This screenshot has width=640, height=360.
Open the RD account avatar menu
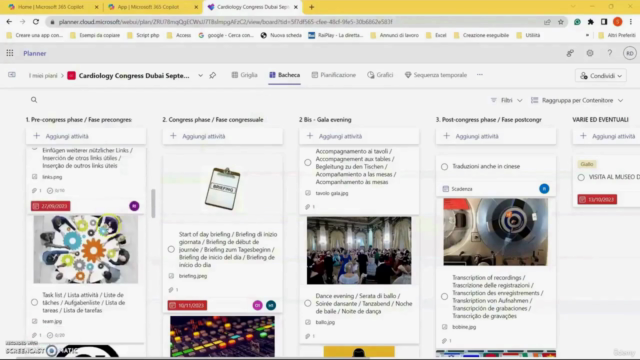[630, 53]
